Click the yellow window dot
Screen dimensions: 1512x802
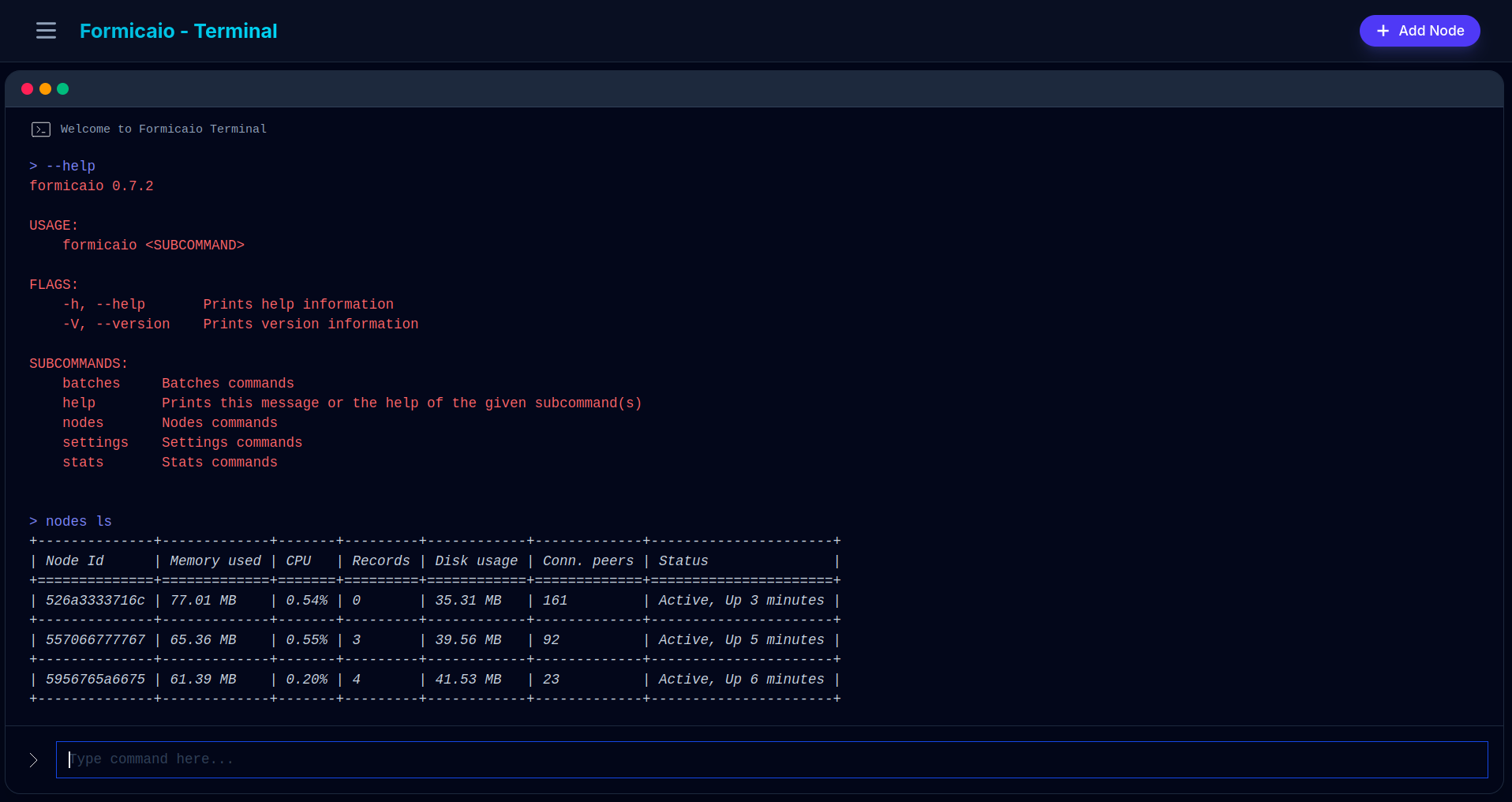pos(45,88)
